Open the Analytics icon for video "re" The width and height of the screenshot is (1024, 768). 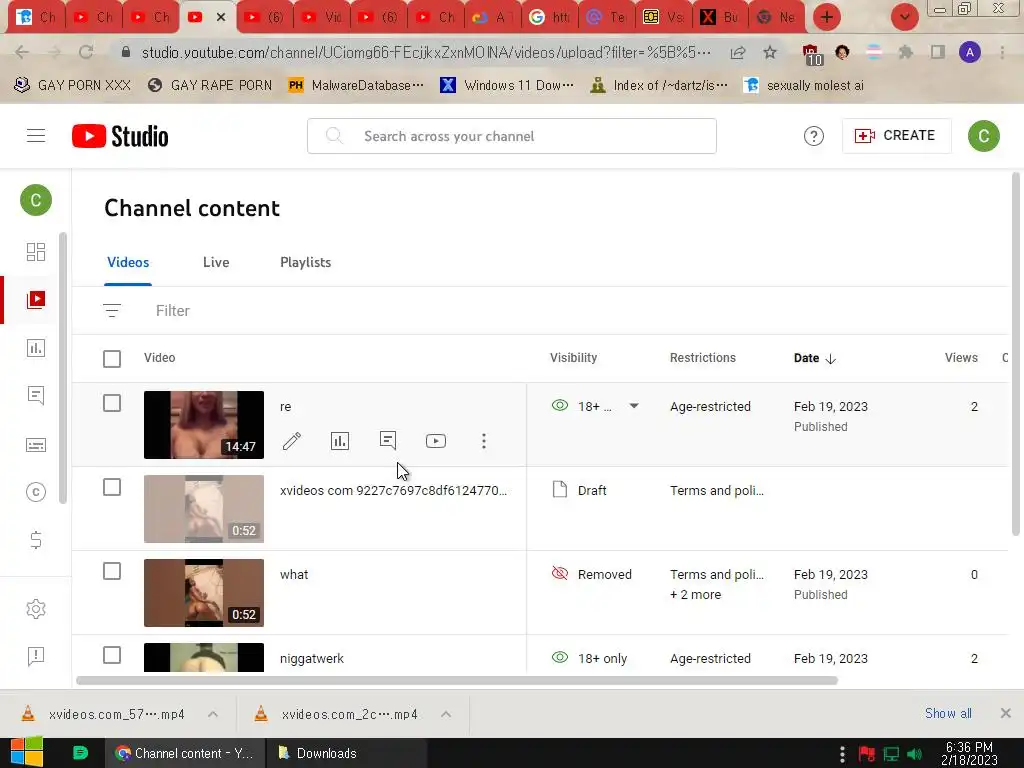coord(340,441)
